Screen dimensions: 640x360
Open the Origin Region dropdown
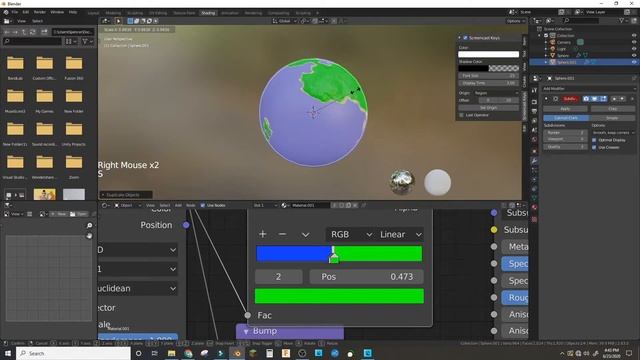[x=496, y=93]
